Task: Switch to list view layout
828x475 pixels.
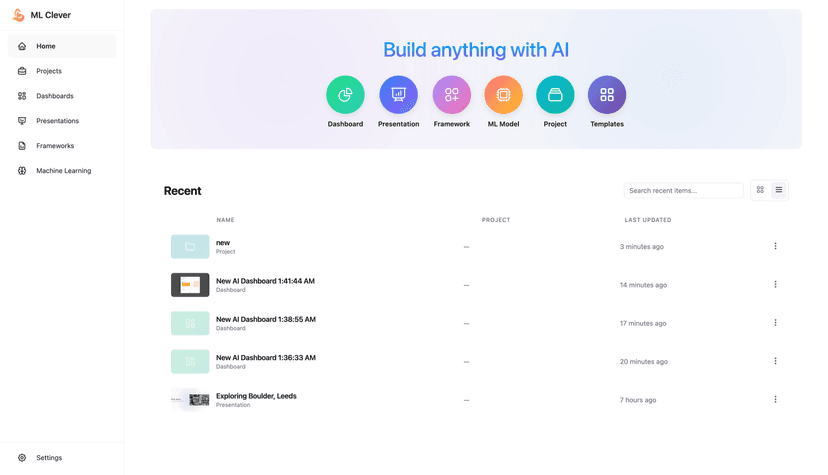Action: coord(779,190)
